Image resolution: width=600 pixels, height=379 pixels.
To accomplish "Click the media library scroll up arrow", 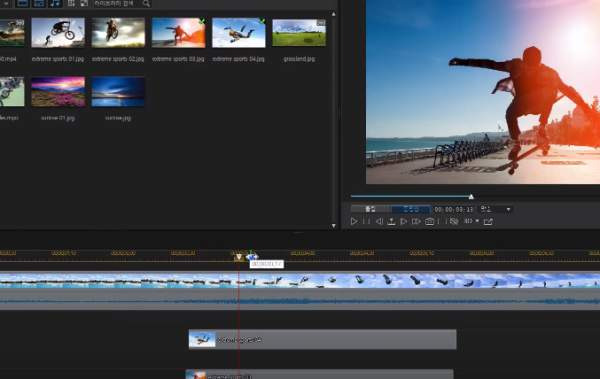I will [334, 14].
